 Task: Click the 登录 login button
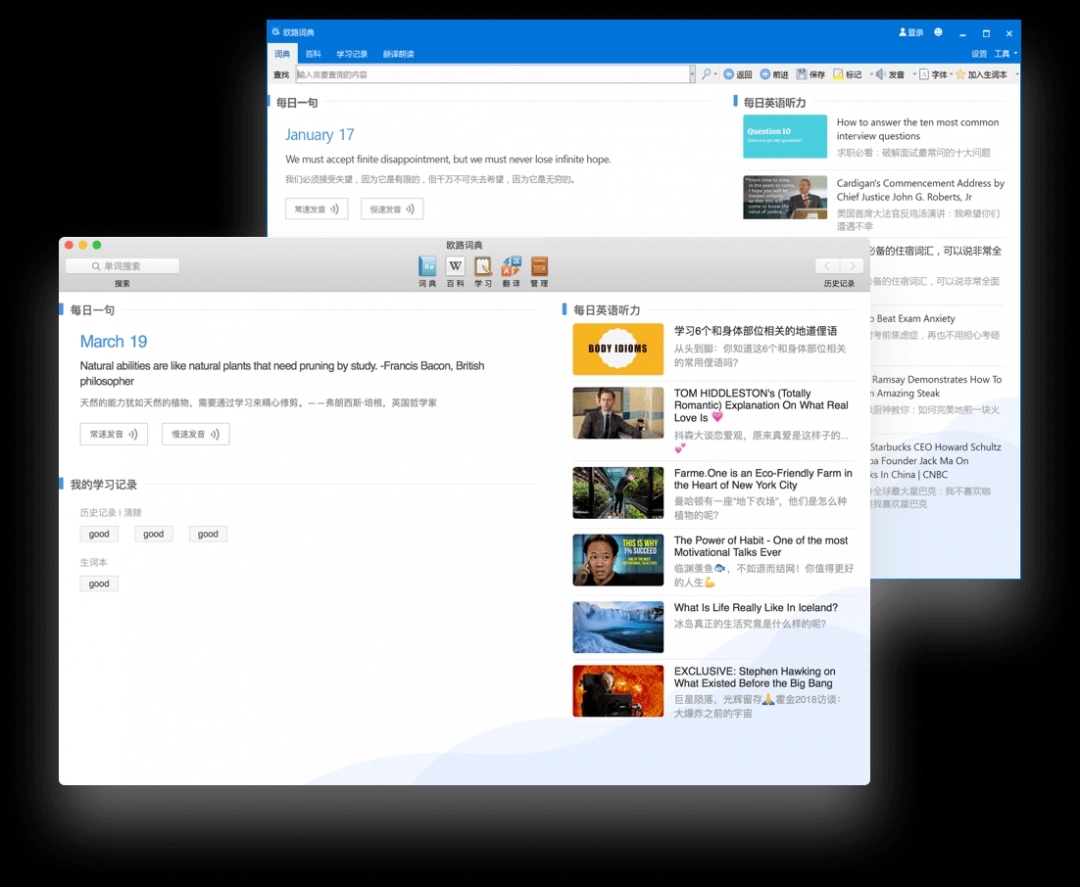tap(911, 32)
